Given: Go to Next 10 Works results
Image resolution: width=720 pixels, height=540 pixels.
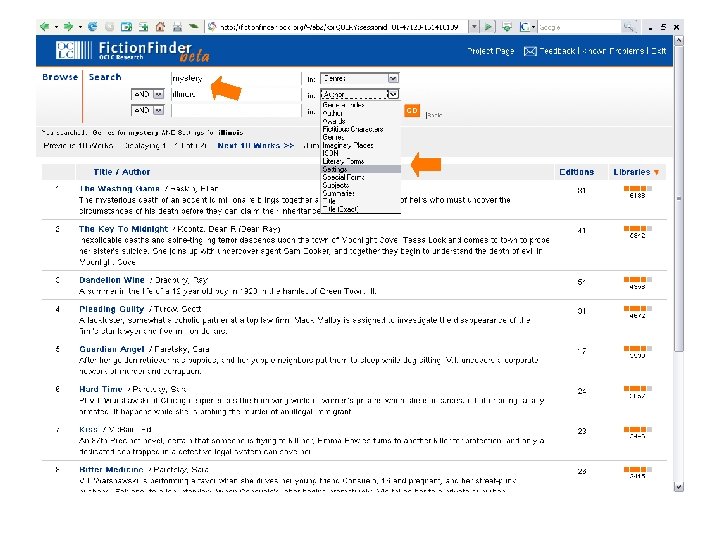Looking at the screenshot, I should 256,146.
